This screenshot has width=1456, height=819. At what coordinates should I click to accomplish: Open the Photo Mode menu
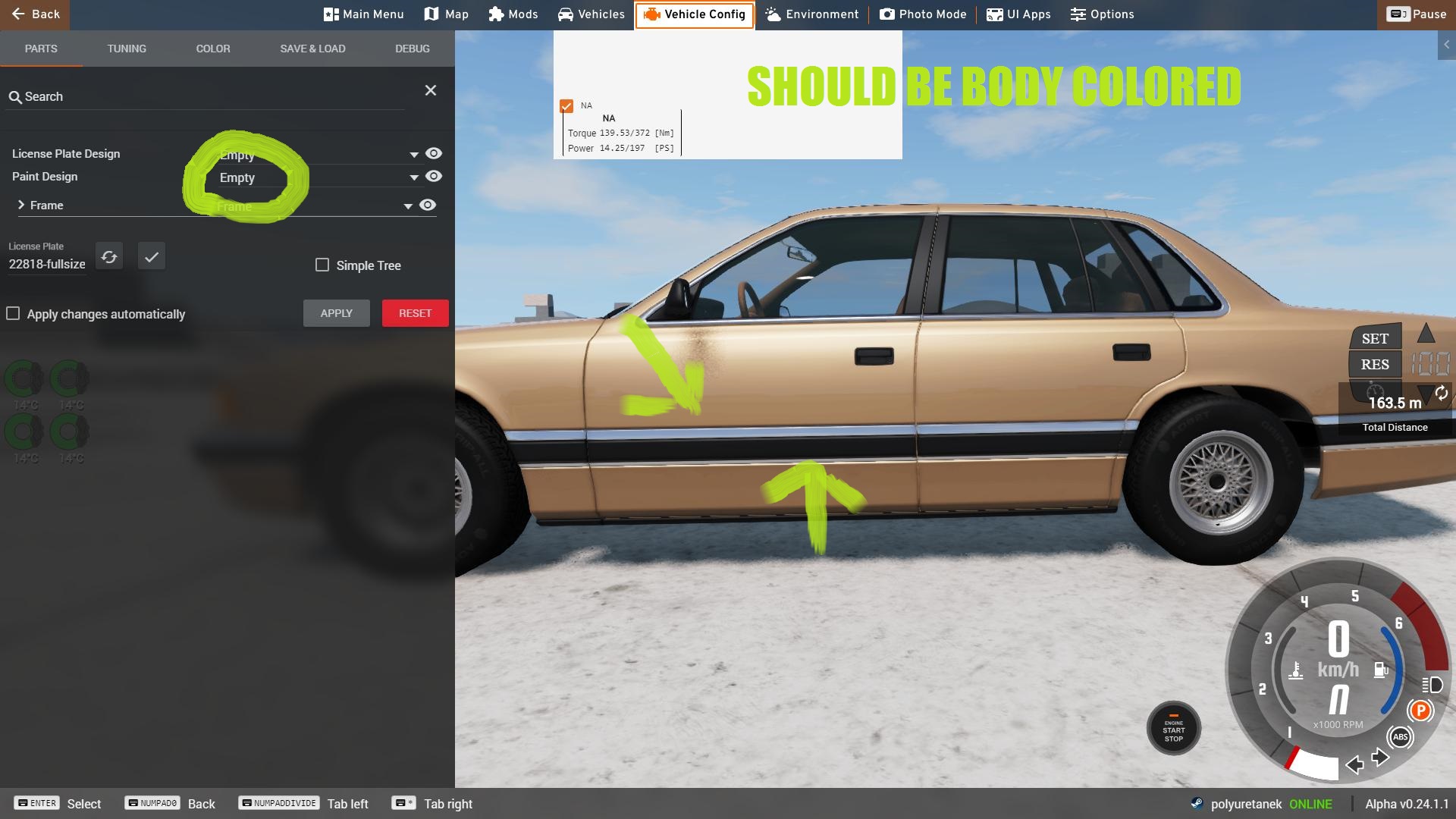(x=923, y=14)
